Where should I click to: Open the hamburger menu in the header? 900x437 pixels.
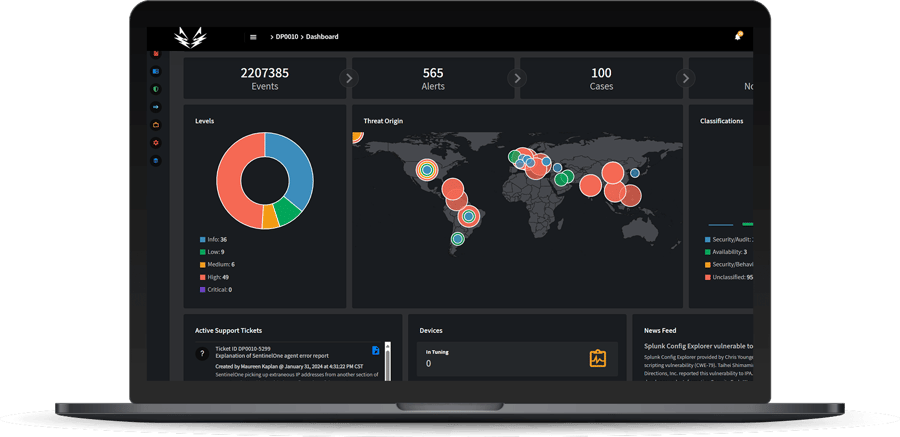(x=253, y=37)
